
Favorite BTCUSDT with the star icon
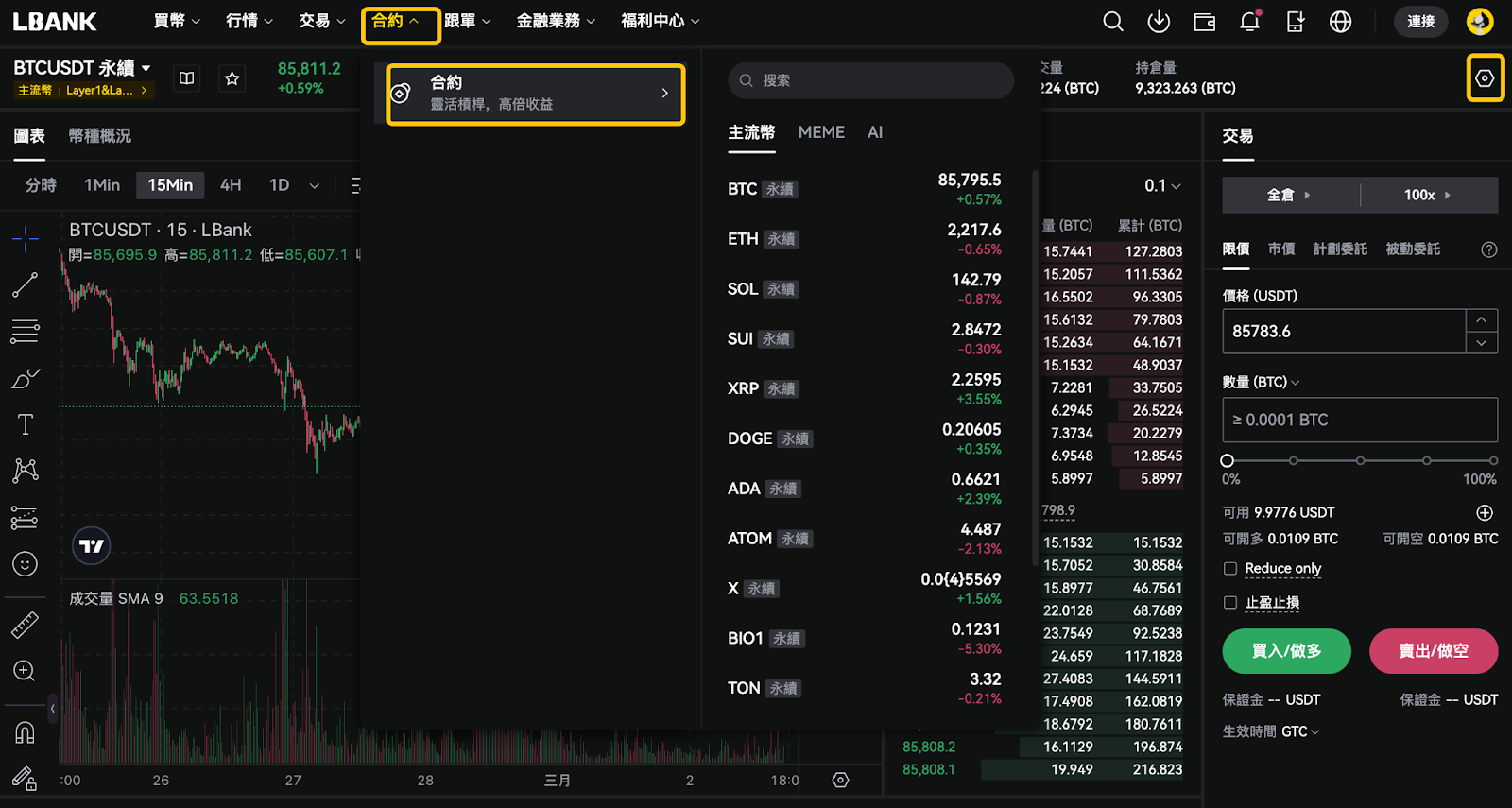click(x=232, y=78)
